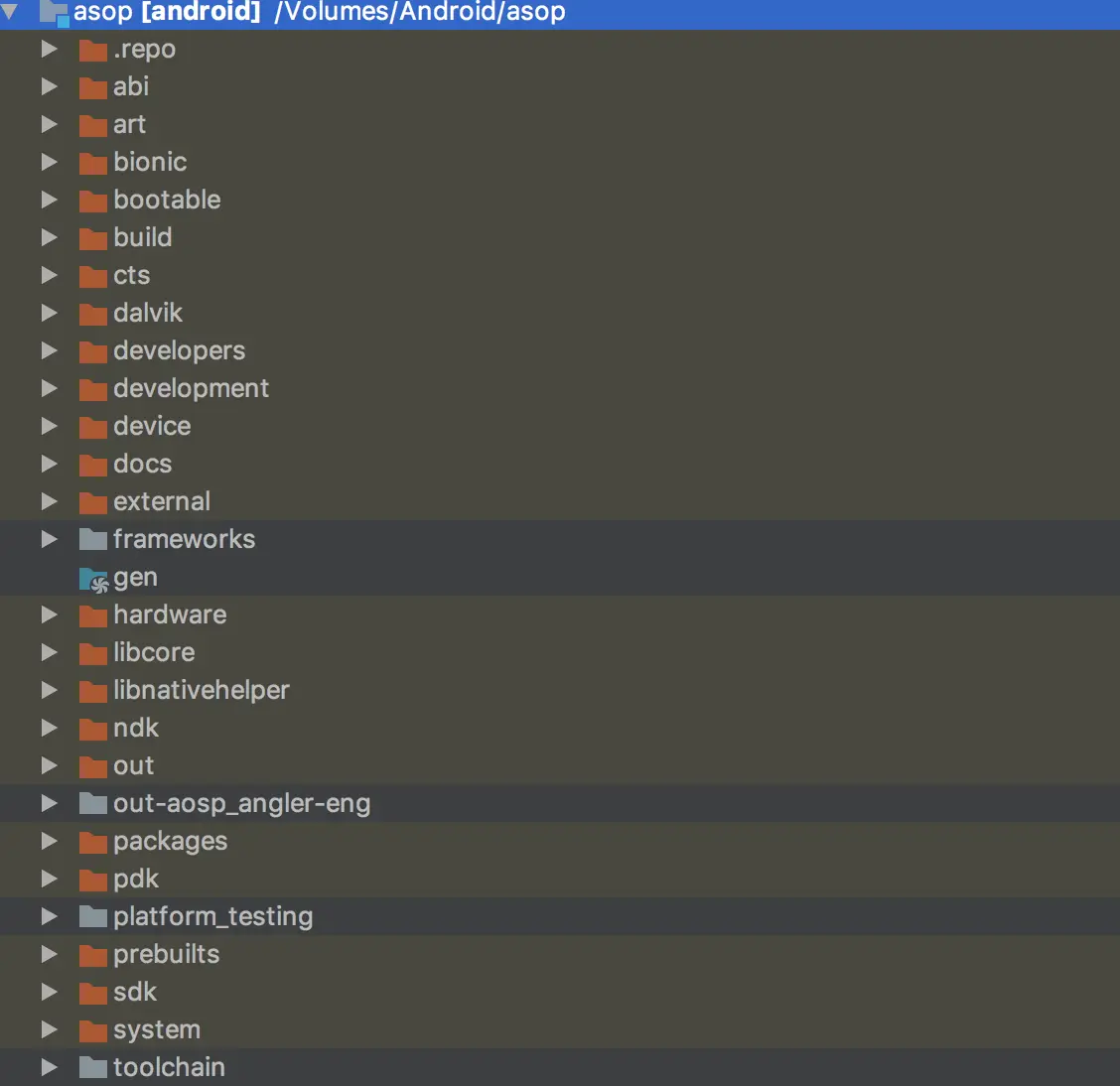The image size is (1120, 1086).
Task: Expand the frameworks folder arrow
Action: (x=50, y=539)
